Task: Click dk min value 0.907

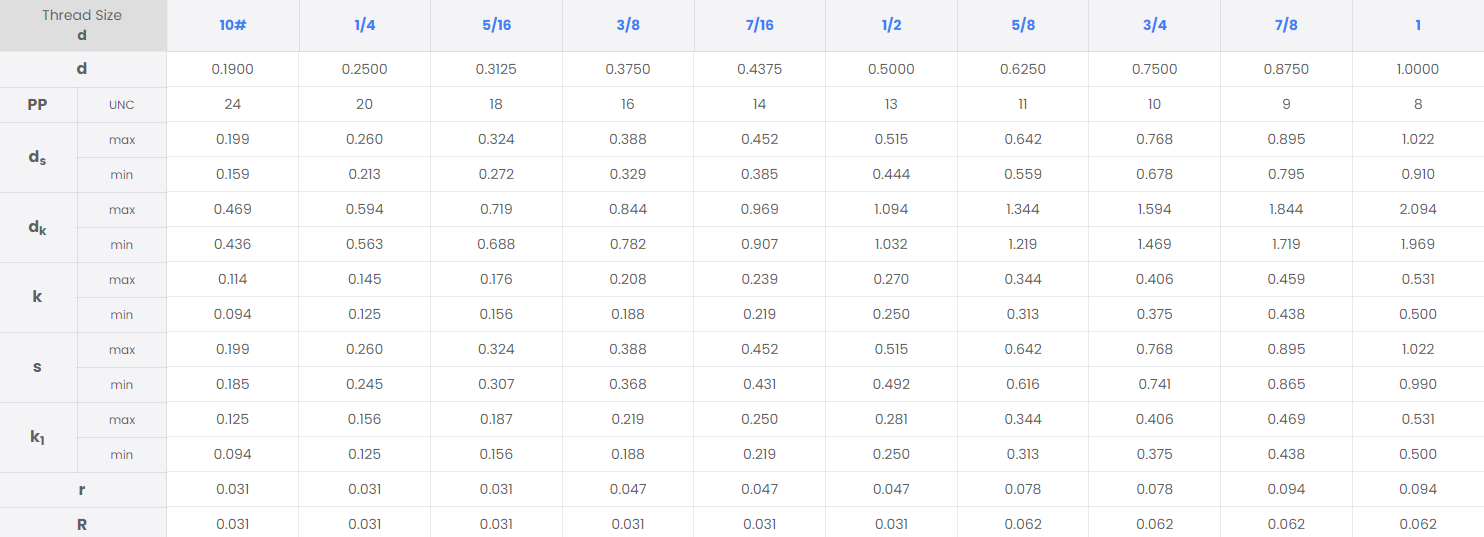Action: coord(760,244)
